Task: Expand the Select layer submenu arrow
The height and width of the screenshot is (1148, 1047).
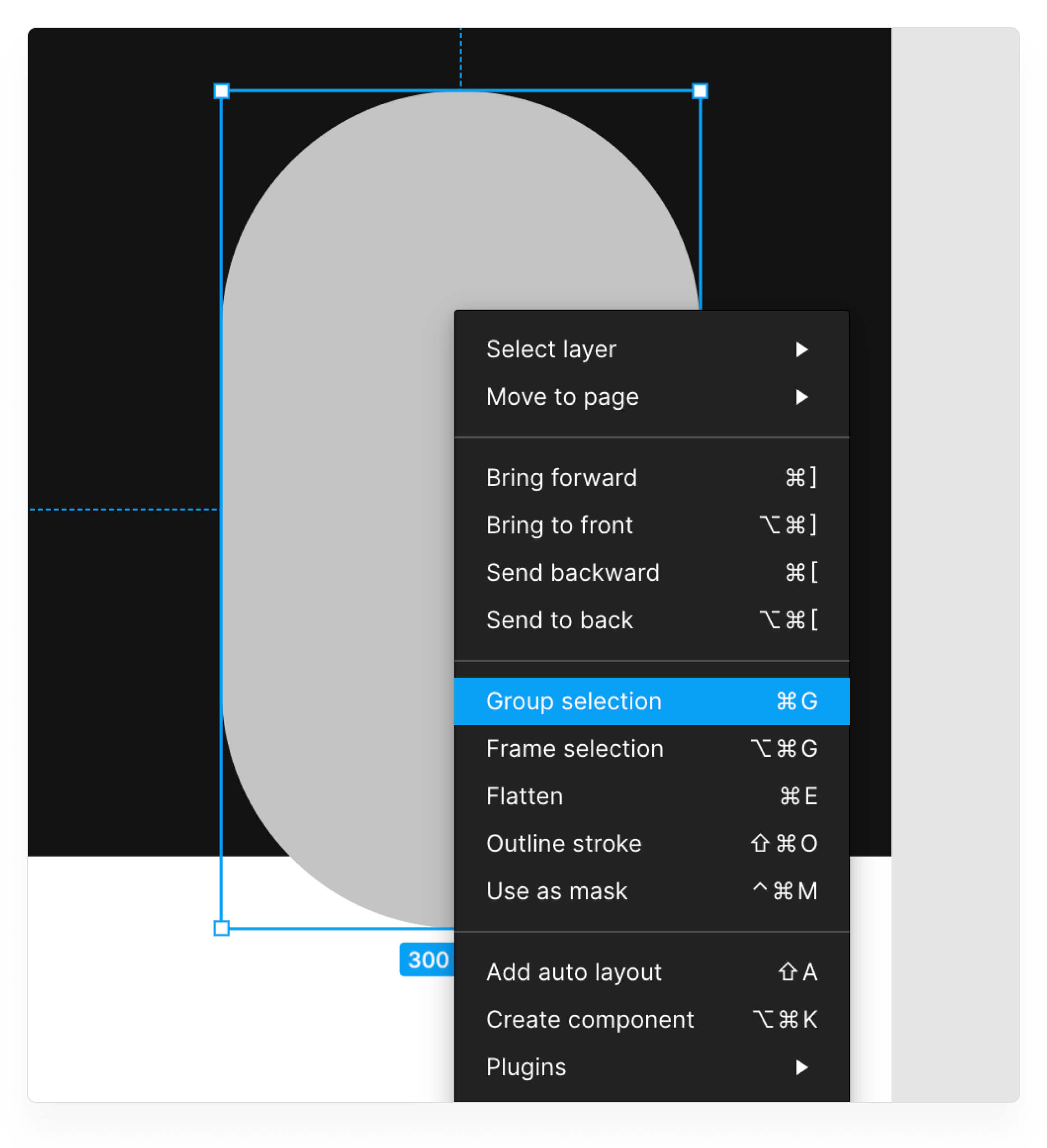Action: coord(801,349)
